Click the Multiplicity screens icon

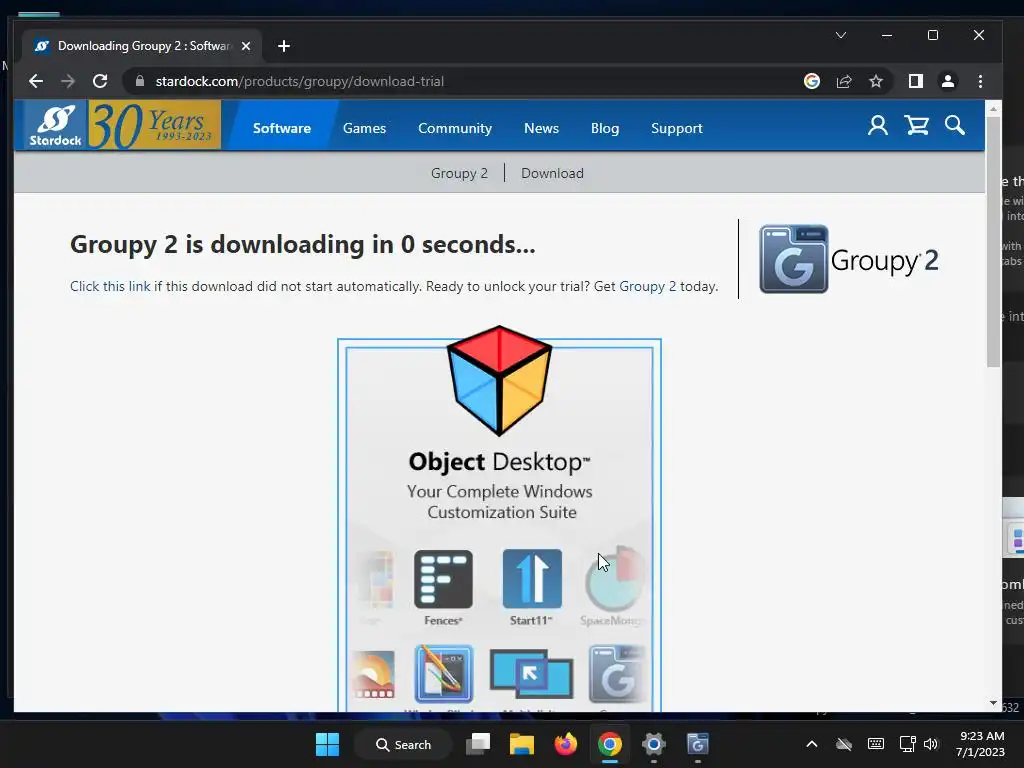[x=532, y=674]
